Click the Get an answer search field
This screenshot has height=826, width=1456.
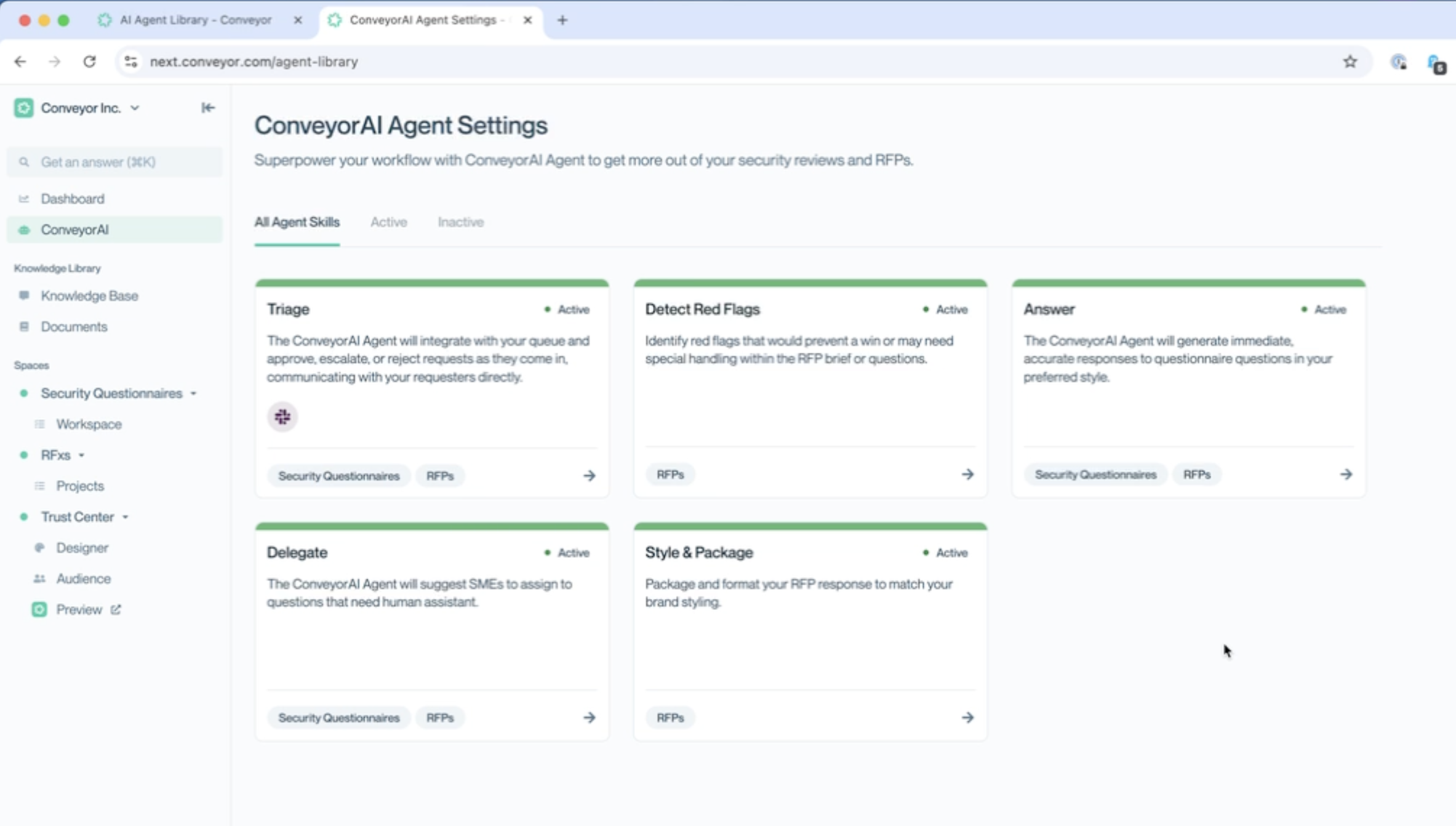point(114,162)
